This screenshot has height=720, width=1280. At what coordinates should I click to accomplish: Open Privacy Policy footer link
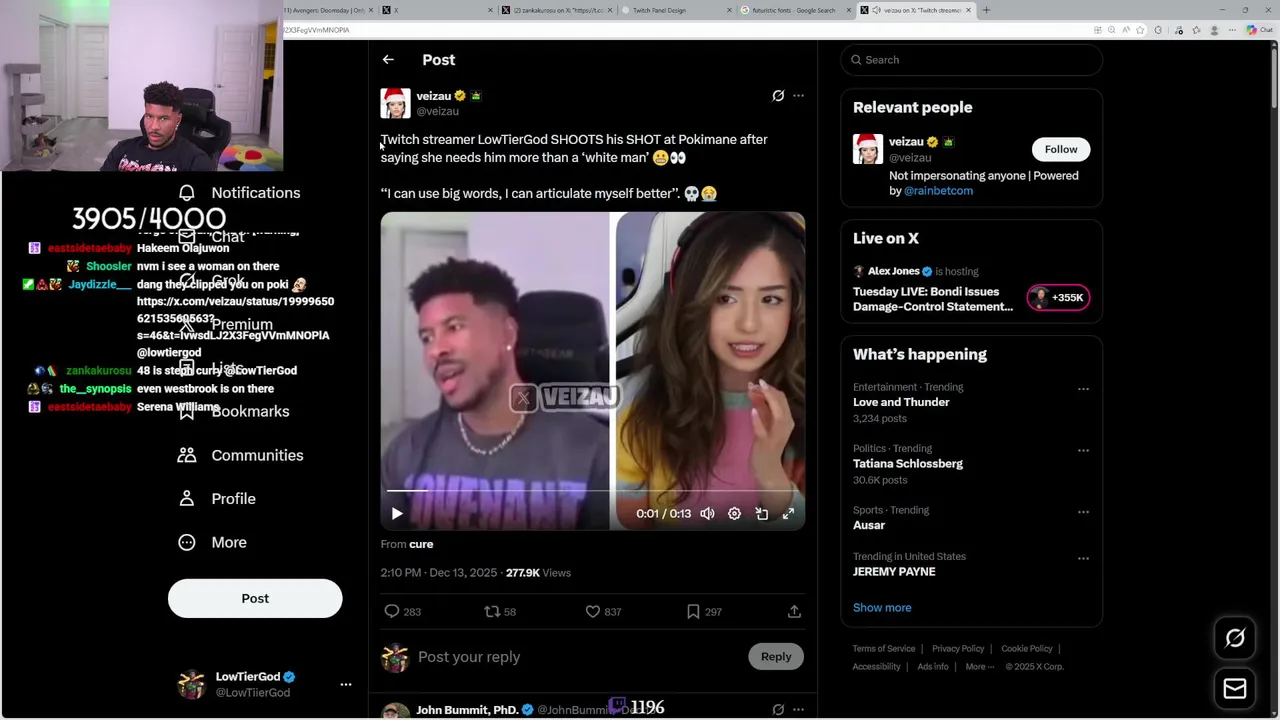point(958,649)
